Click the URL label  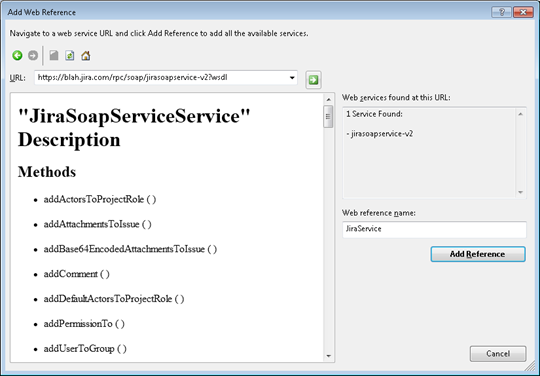[x=18, y=78]
